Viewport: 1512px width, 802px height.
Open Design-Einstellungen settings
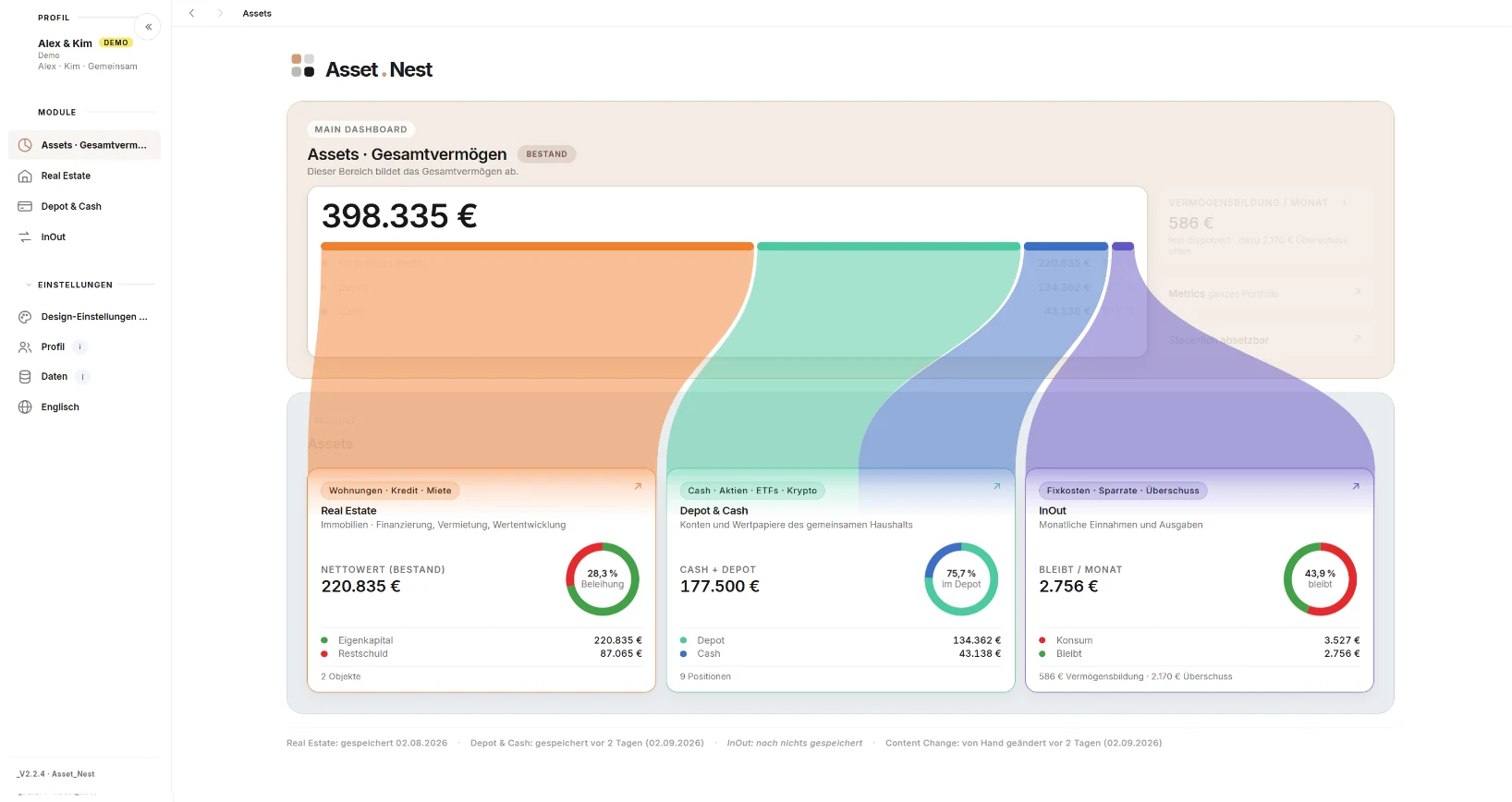point(84,317)
